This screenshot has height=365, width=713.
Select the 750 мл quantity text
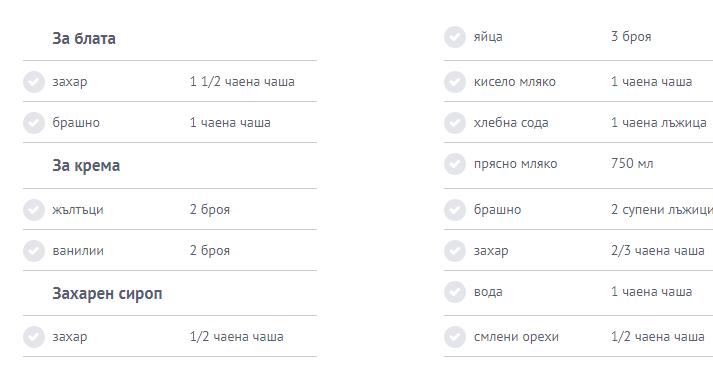point(632,164)
